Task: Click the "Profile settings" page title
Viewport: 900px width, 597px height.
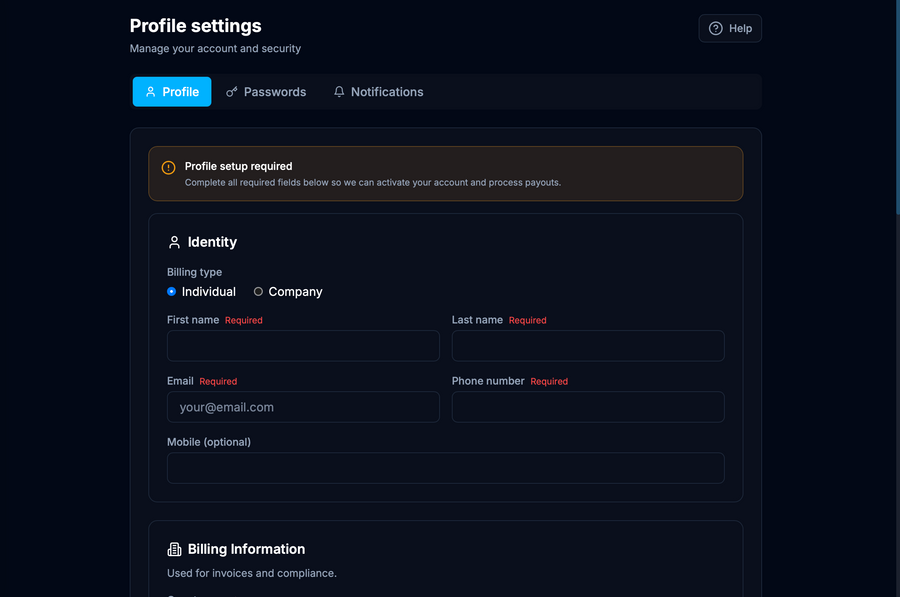Action: [x=195, y=26]
